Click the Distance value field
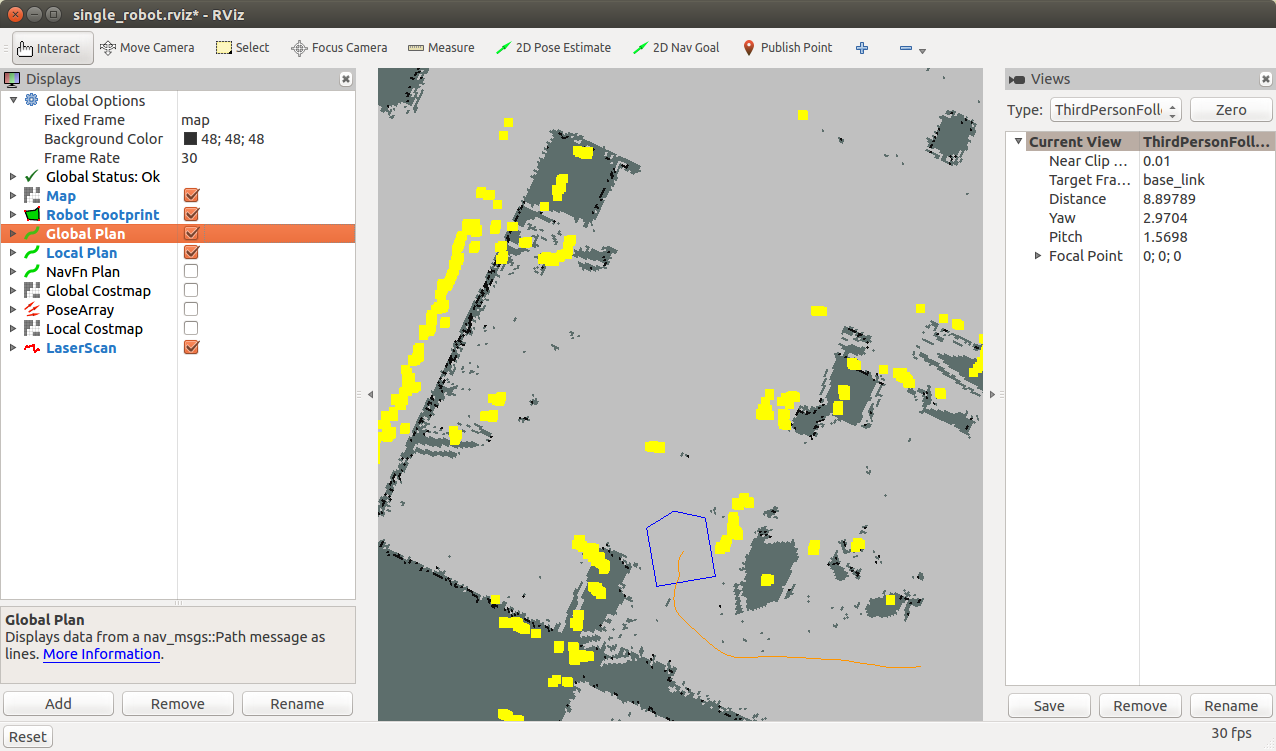This screenshot has width=1276, height=751. click(1205, 199)
